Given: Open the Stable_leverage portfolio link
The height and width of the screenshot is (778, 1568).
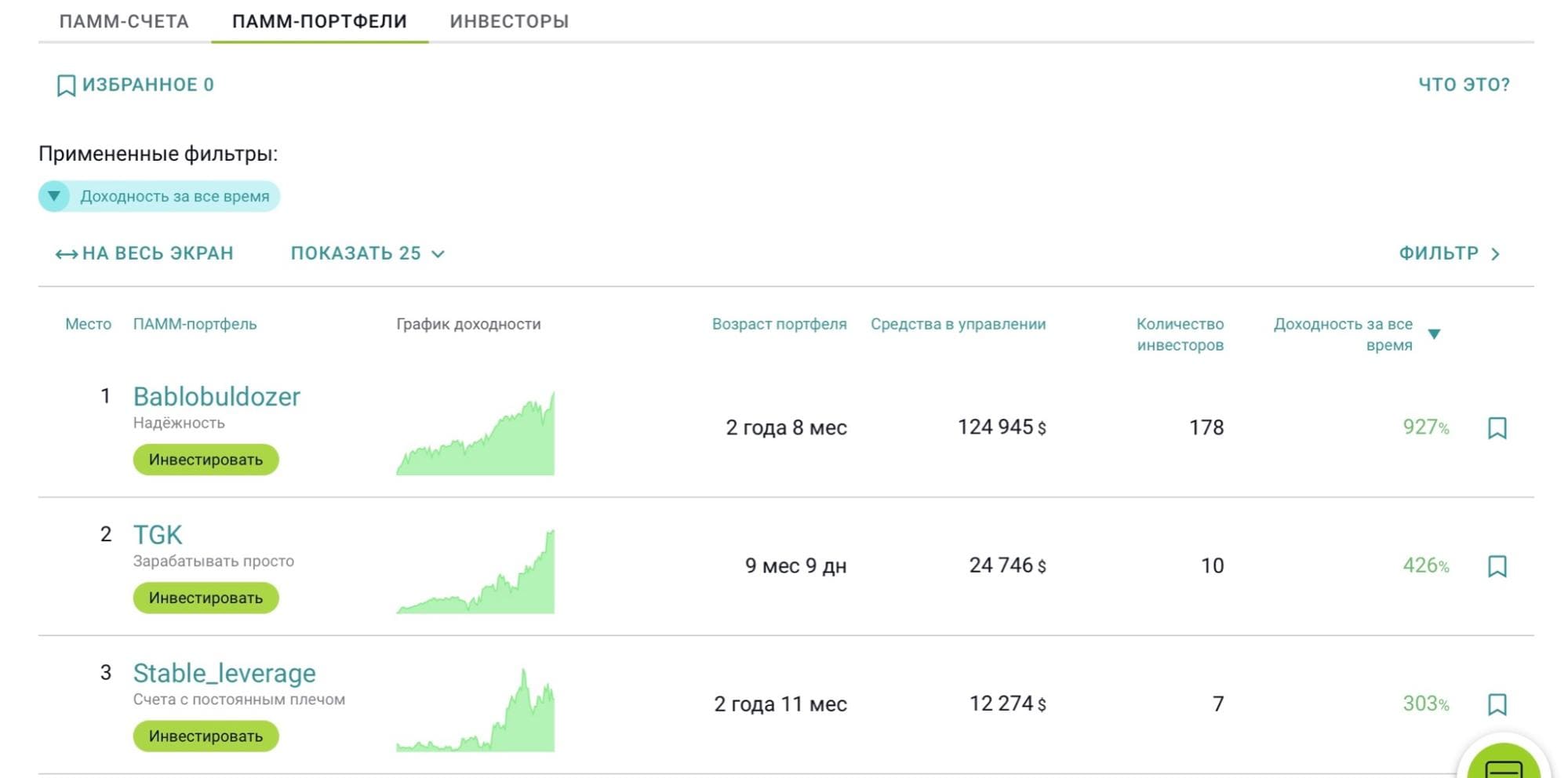Looking at the screenshot, I should click(x=224, y=673).
